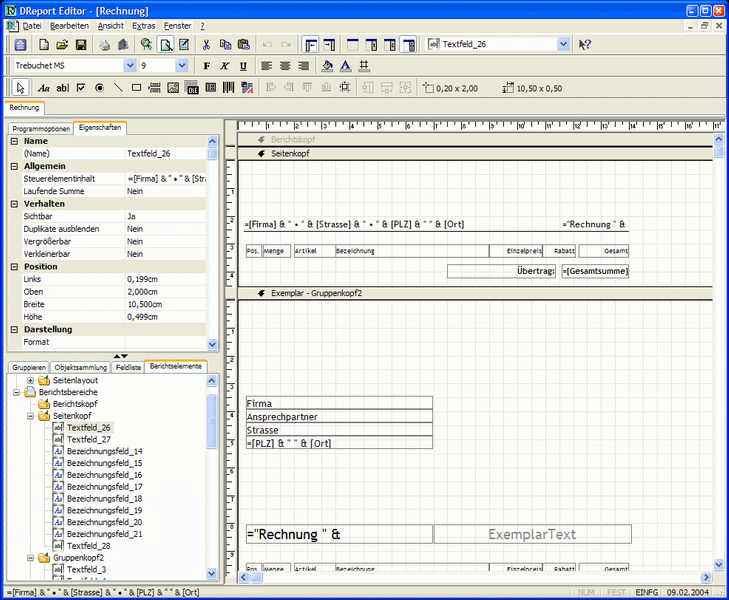Open the font color A tool
Image resolution: width=729 pixels, height=600 pixels.
coord(345,66)
